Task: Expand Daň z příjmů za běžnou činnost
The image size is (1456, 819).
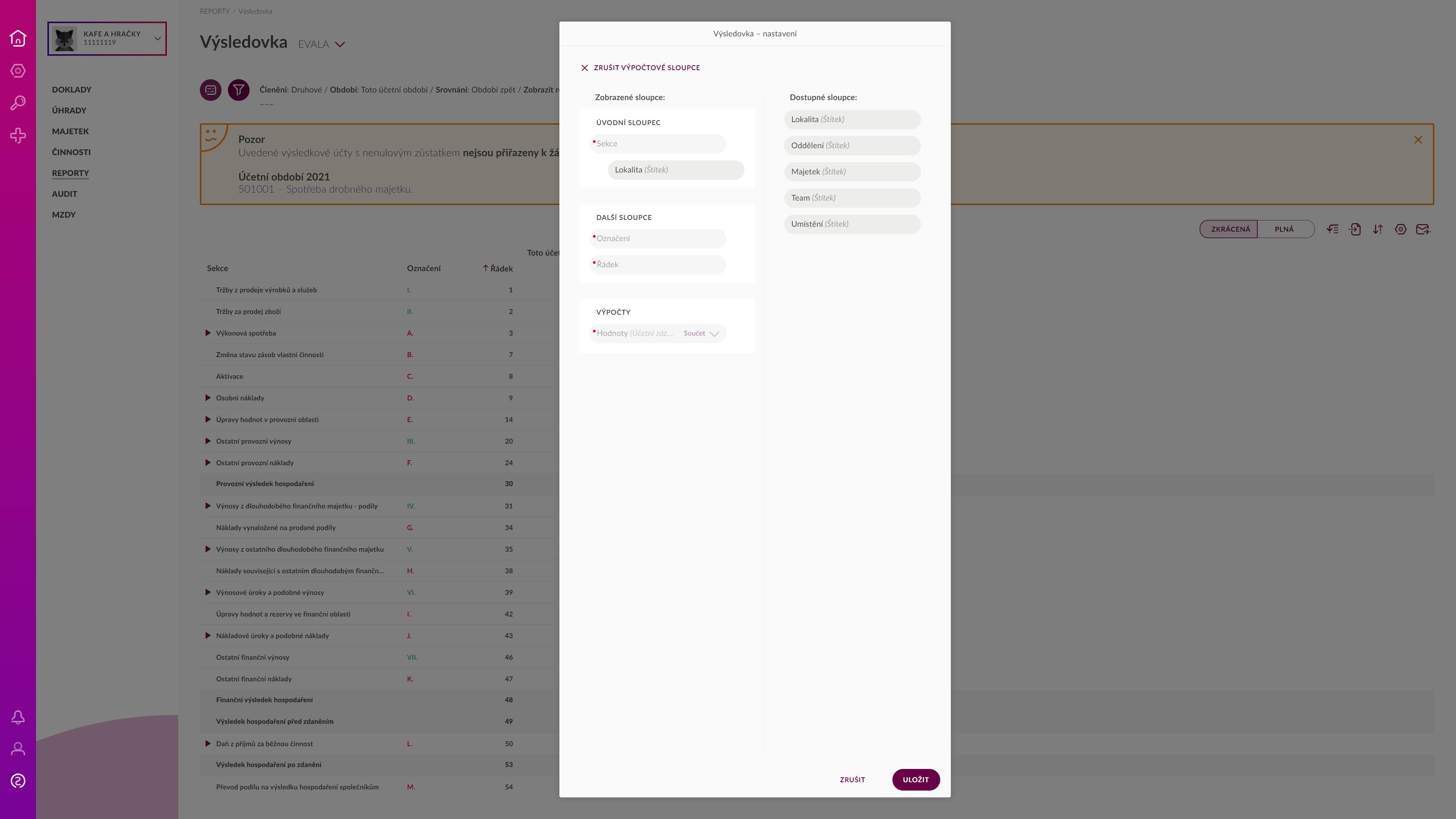Action: (207, 744)
